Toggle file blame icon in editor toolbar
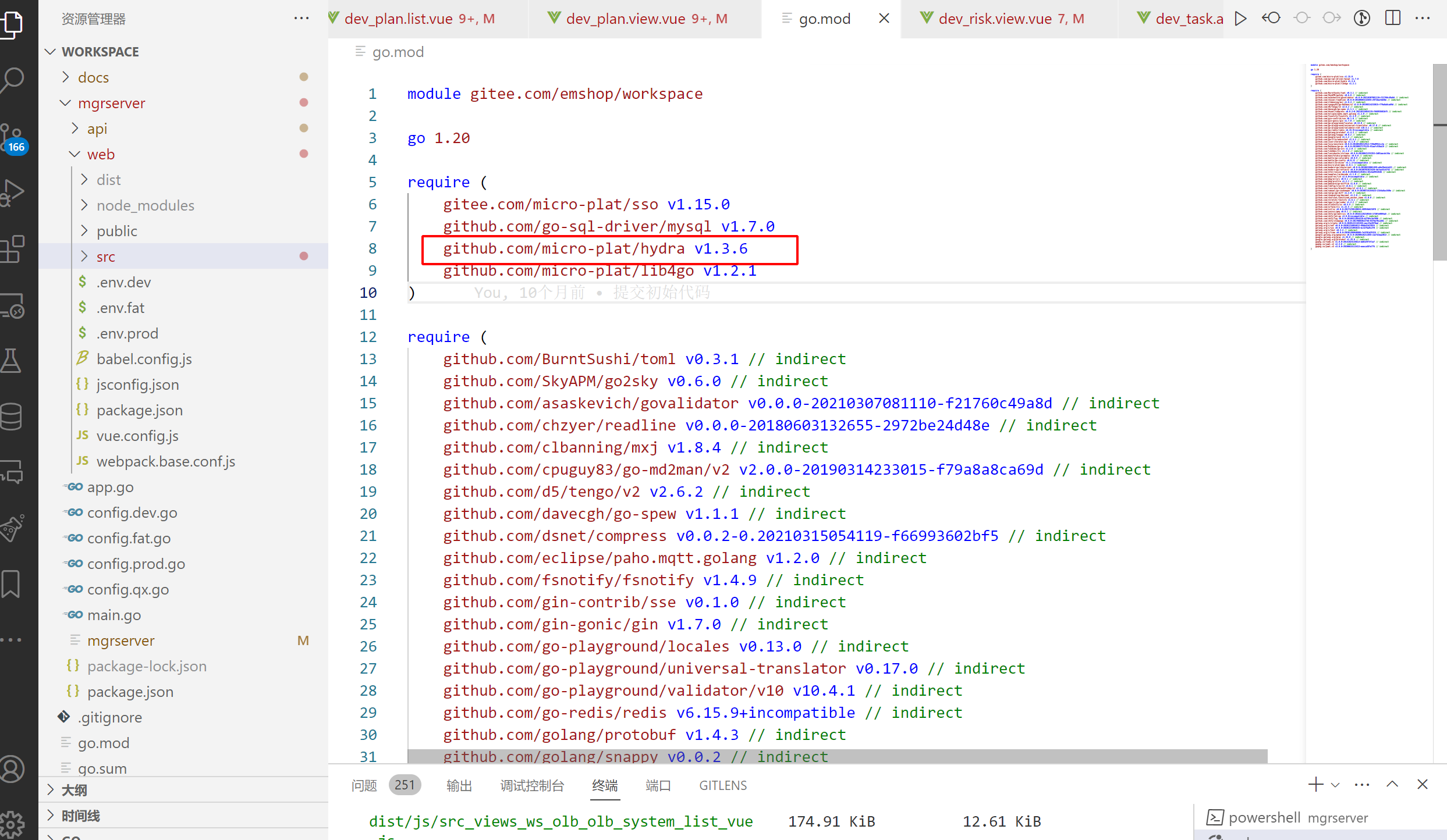This screenshot has width=1447, height=840. 1362,19
